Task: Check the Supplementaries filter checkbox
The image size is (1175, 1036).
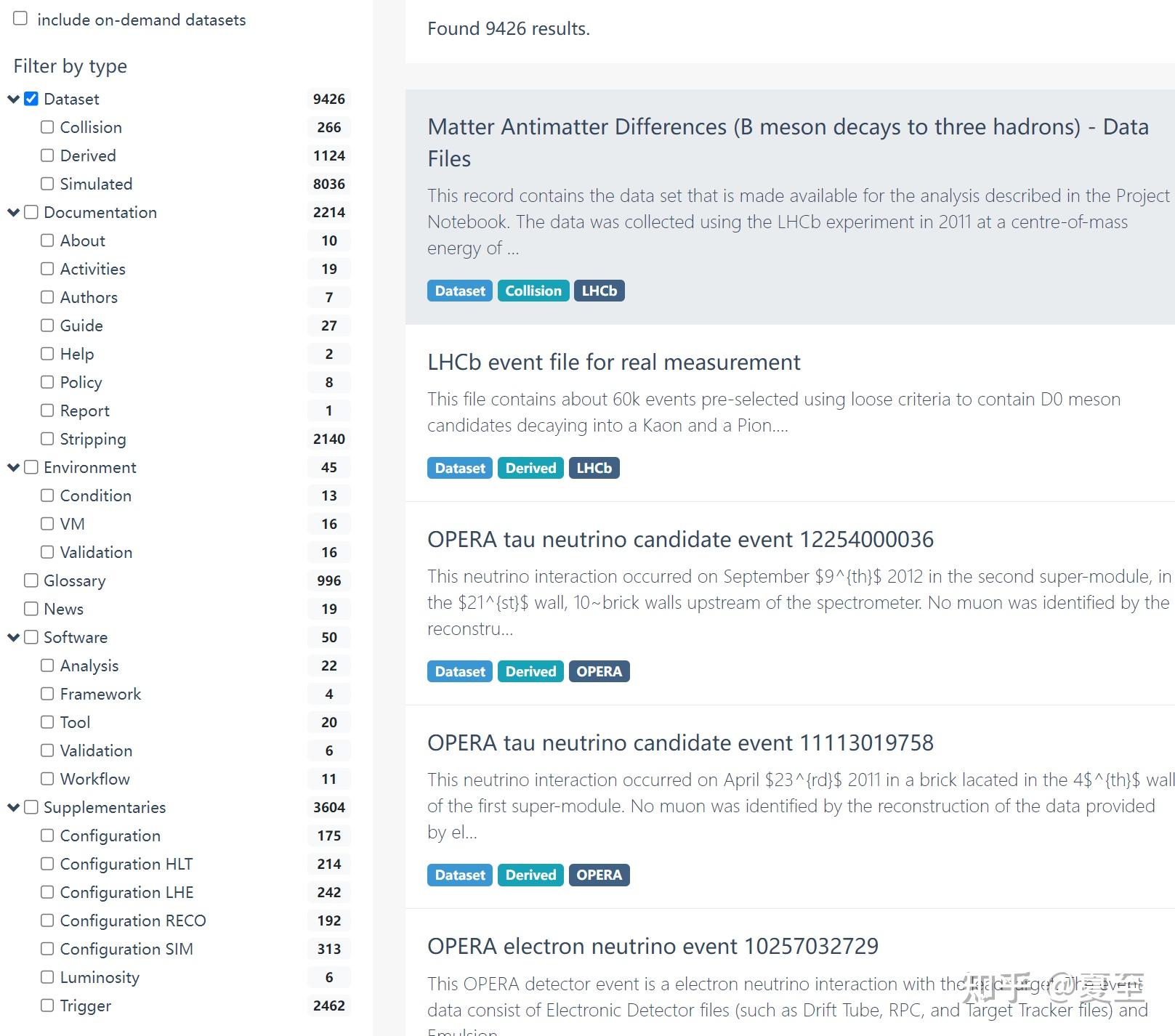Action: point(31,807)
